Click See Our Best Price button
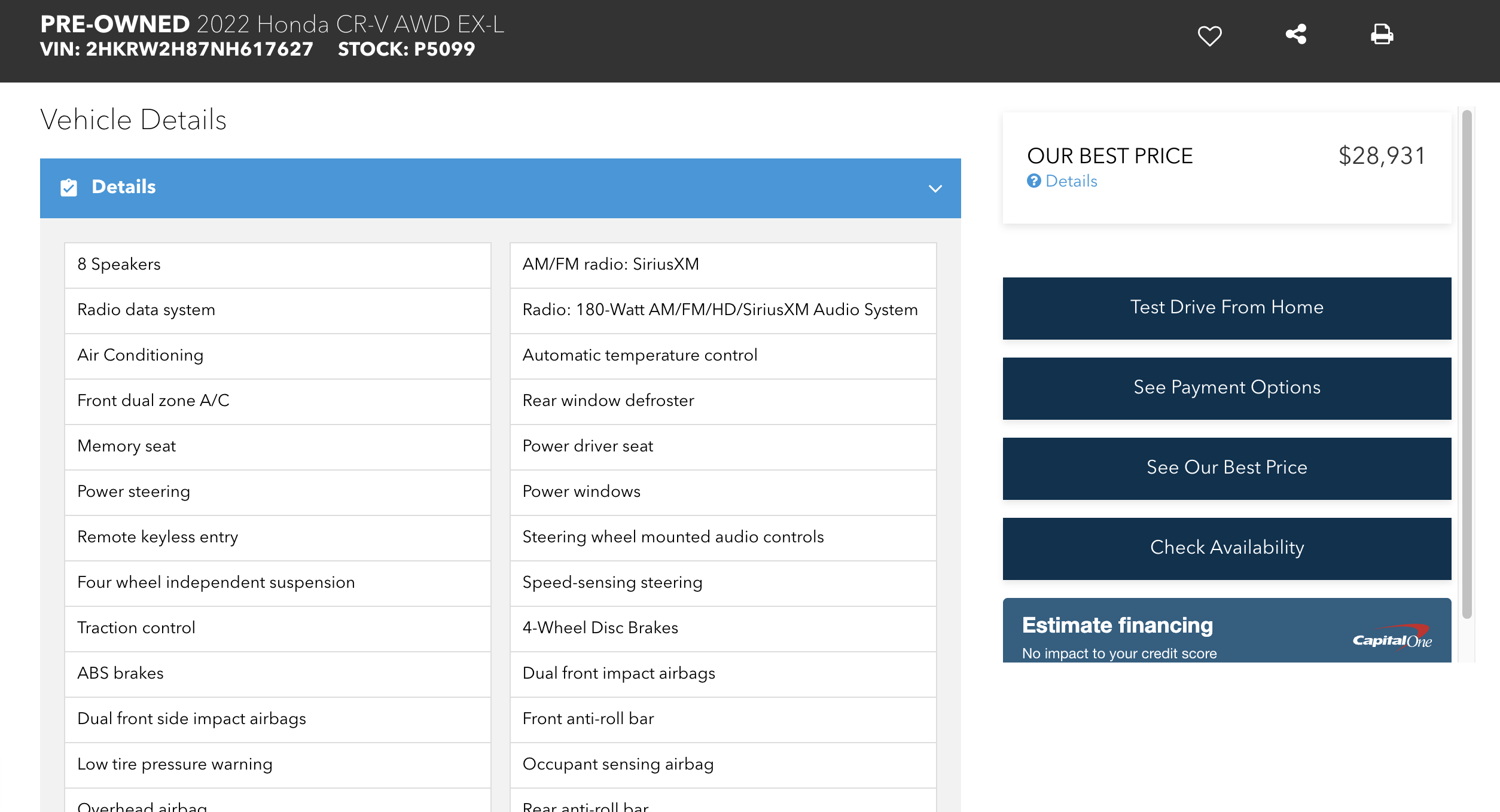Screen dimensions: 1500x812 (x=1227, y=468)
